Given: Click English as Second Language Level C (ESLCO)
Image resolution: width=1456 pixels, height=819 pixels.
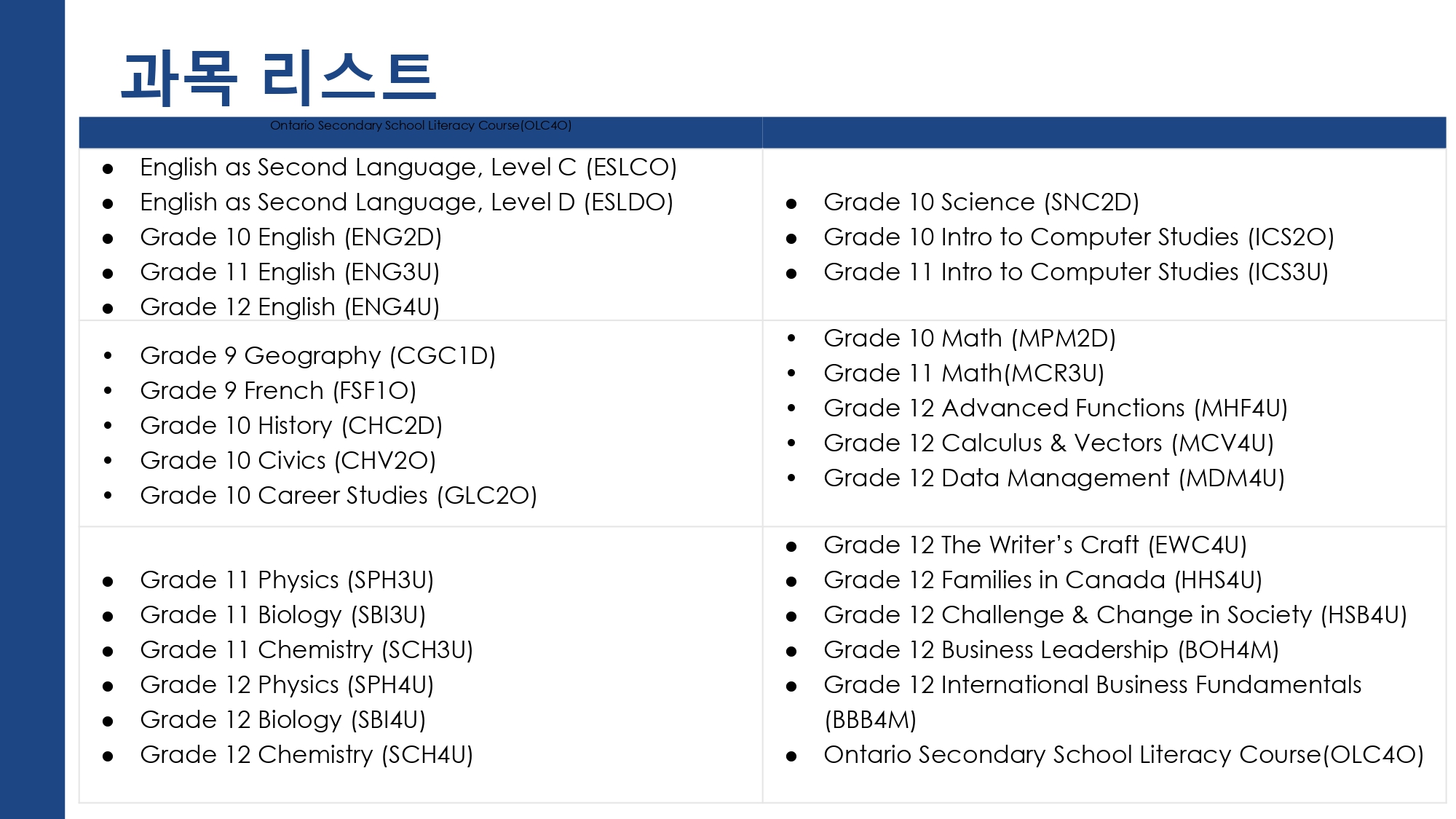Looking at the screenshot, I should (408, 167).
